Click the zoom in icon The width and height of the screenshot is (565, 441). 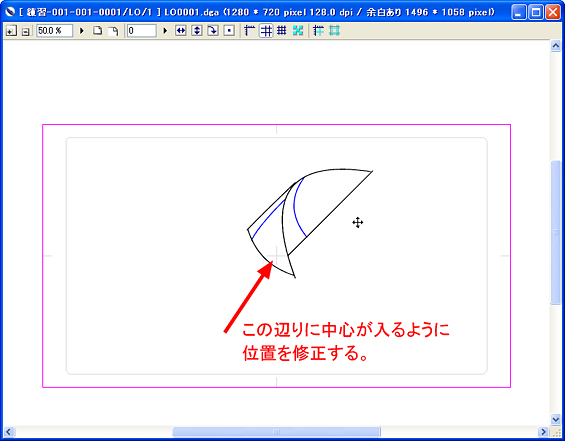click(11, 31)
